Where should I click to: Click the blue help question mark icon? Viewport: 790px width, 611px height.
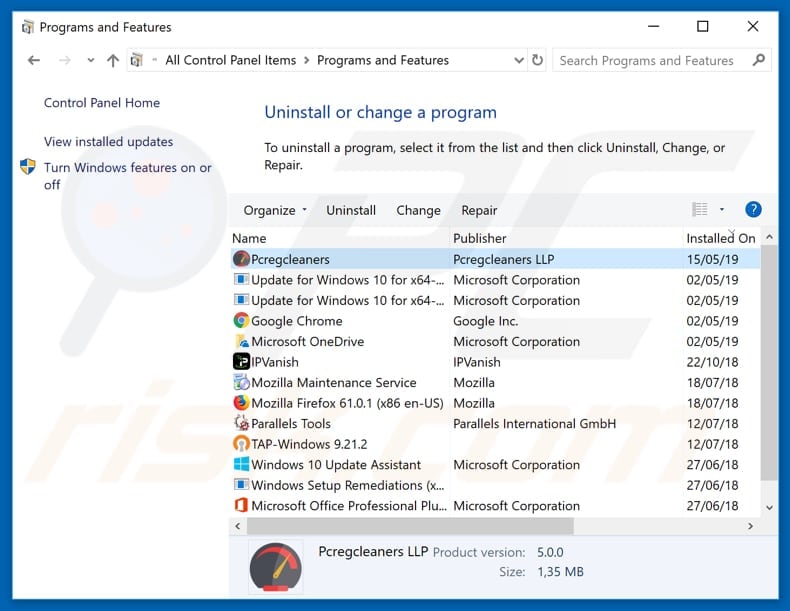(x=753, y=209)
